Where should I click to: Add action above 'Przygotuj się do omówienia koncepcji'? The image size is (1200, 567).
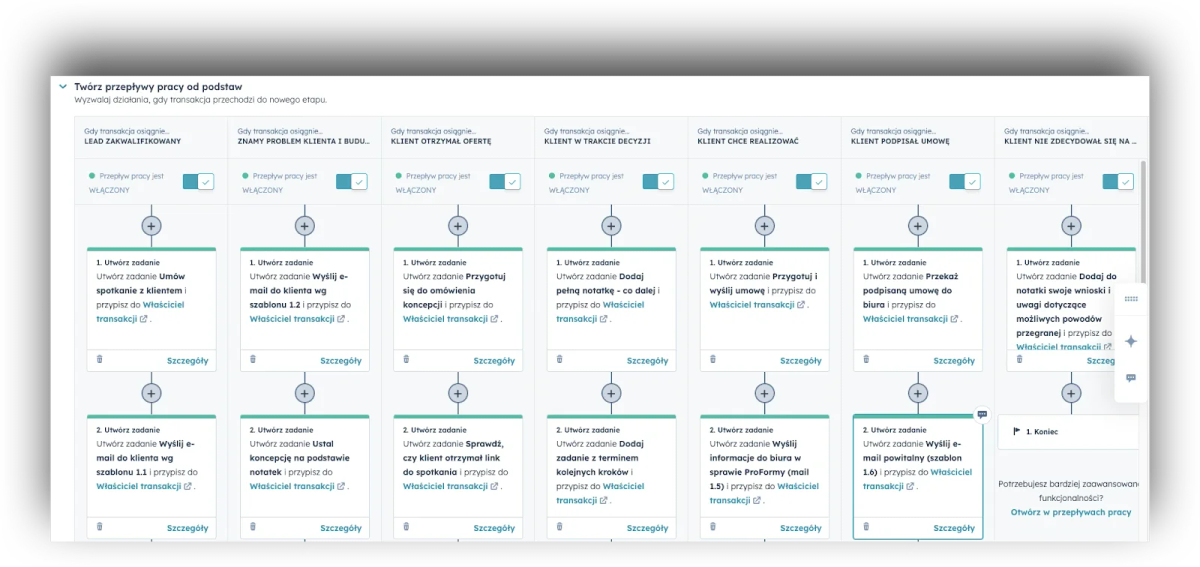click(458, 226)
